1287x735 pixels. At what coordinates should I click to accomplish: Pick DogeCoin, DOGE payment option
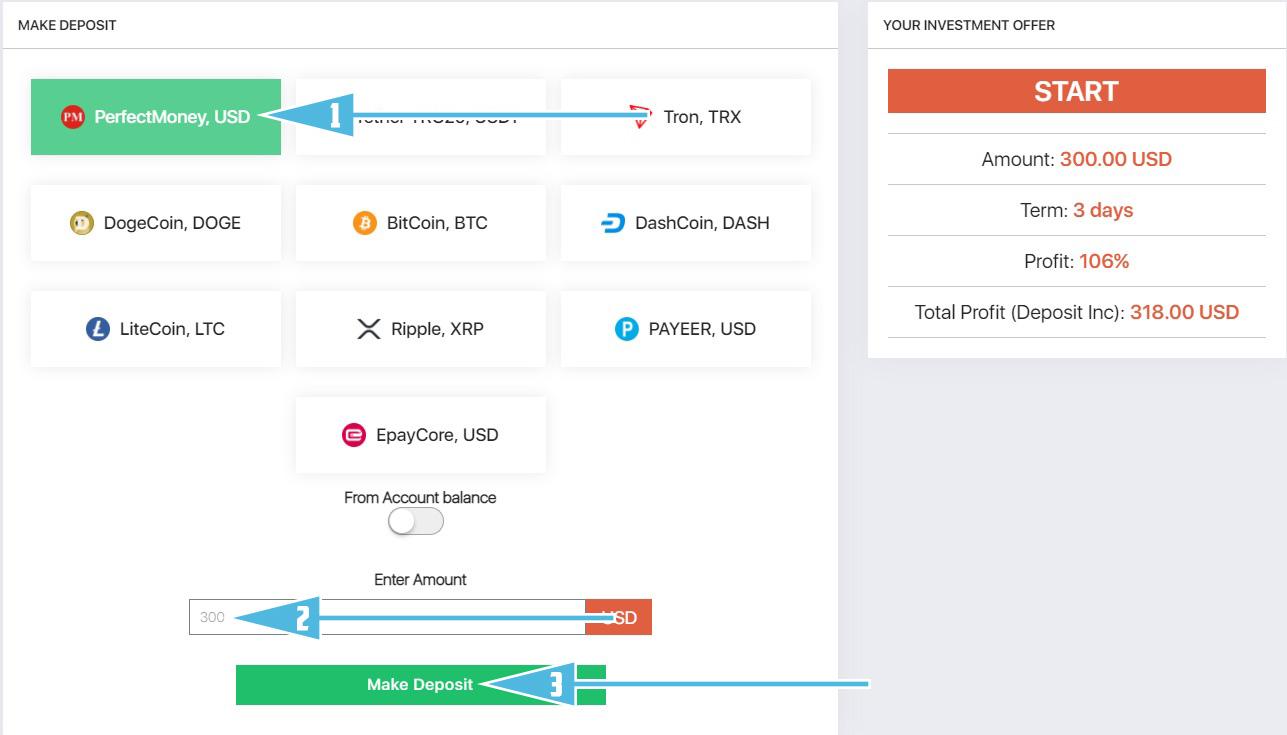point(156,223)
